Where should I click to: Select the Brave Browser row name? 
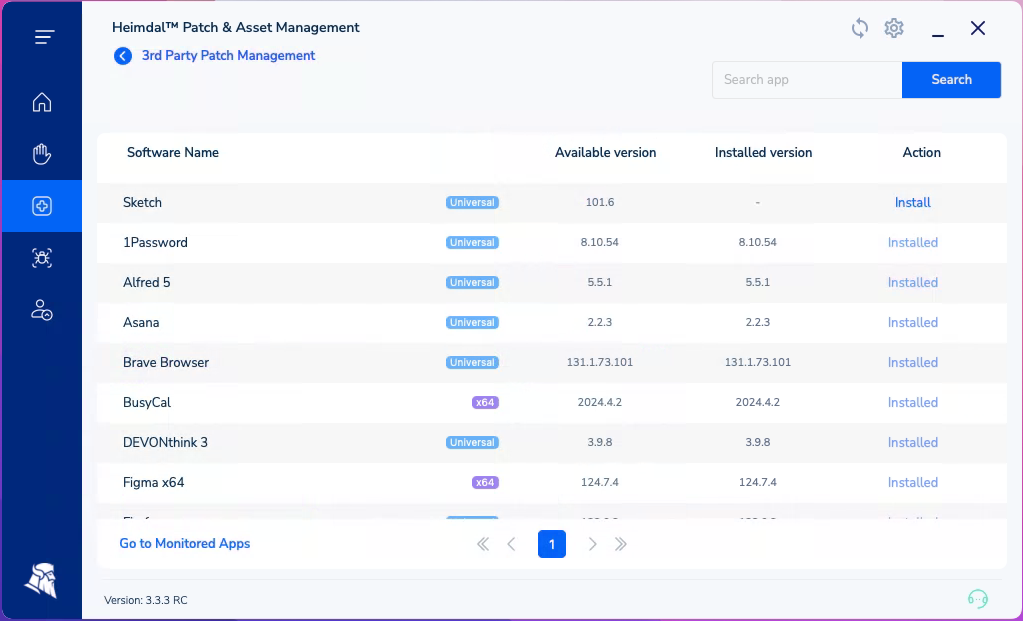tap(166, 363)
